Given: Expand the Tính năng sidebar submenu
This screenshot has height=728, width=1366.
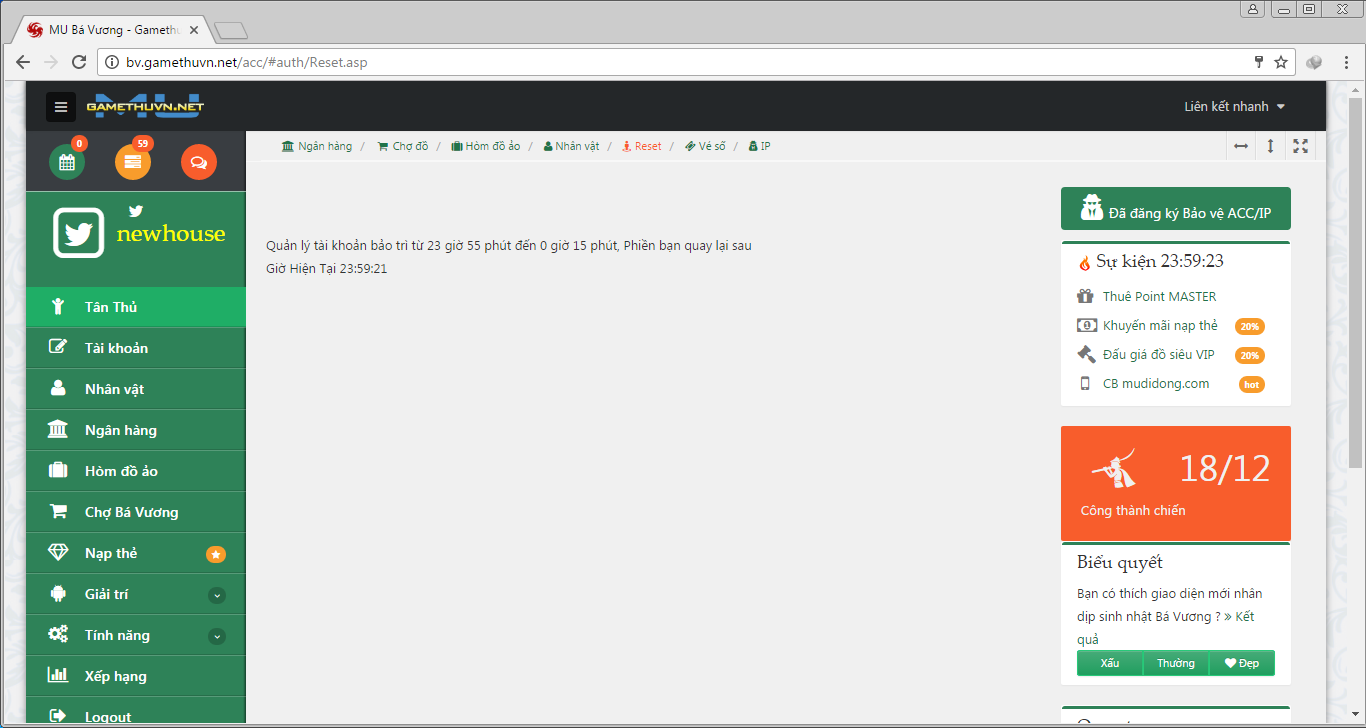Looking at the screenshot, I should point(217,636).
